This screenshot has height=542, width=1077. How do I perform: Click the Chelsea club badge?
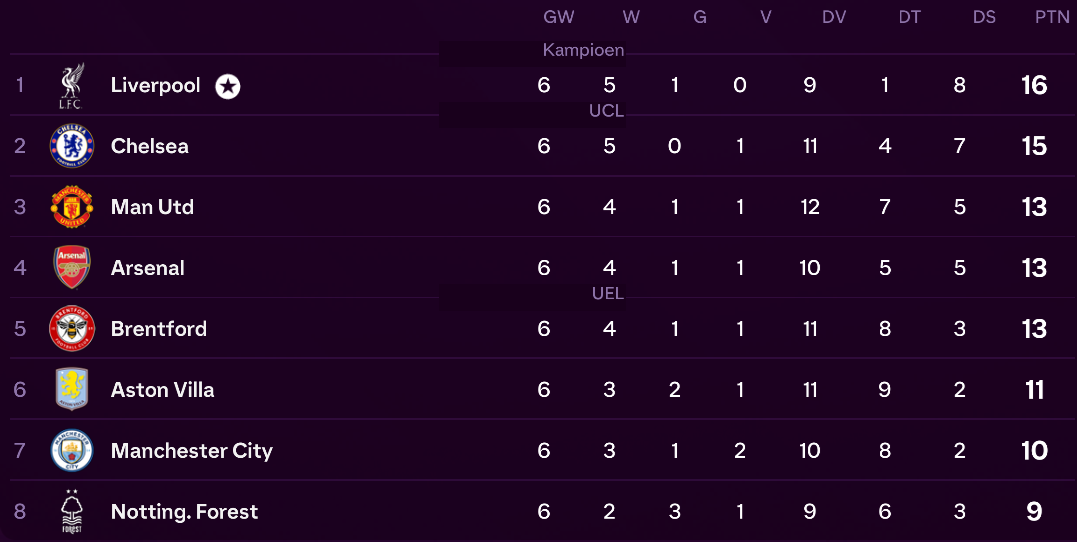(71, 146)
